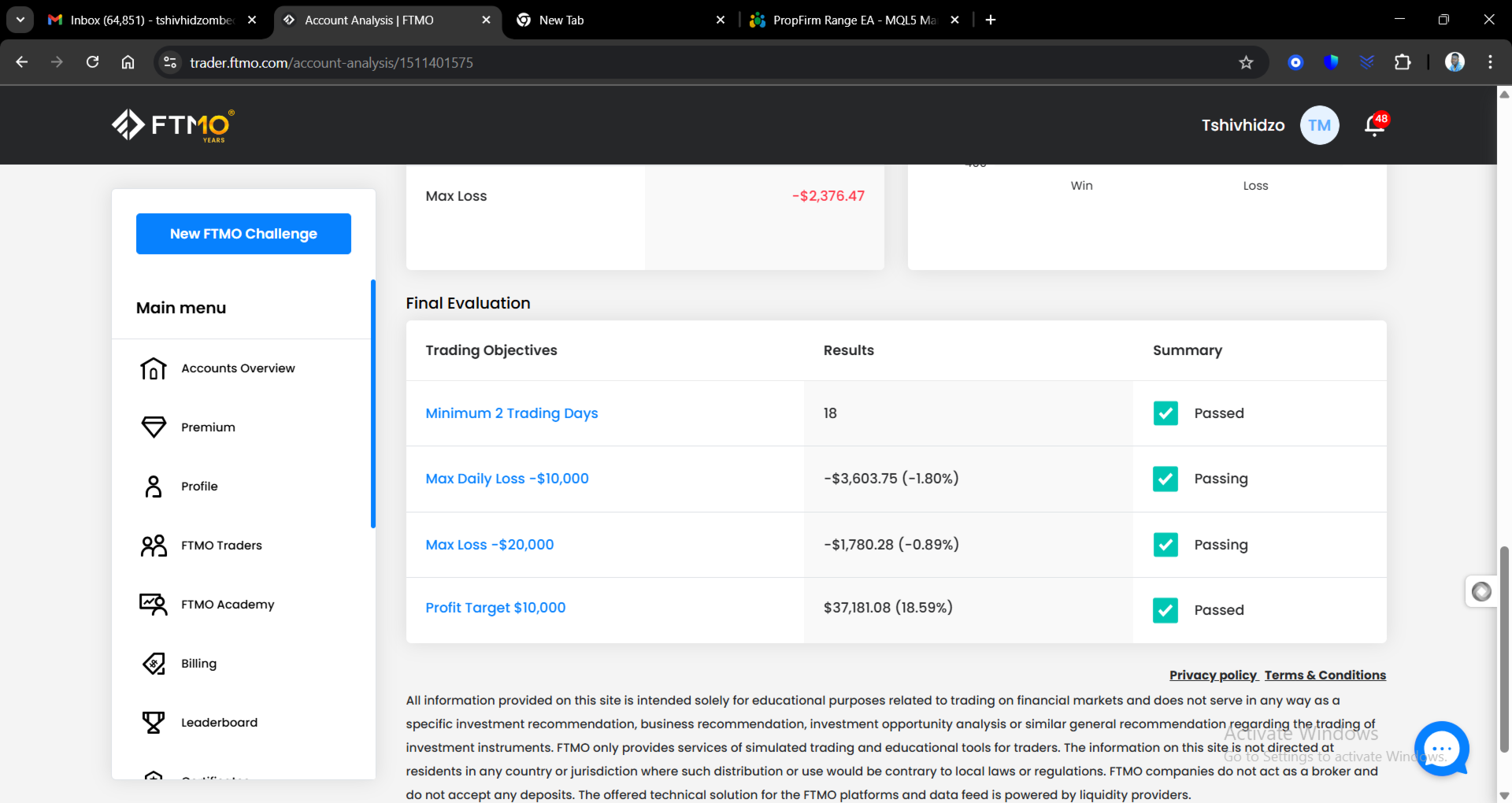Click the Bitwarden shield extension icon
The image size is (1512, 803).
1332,62
